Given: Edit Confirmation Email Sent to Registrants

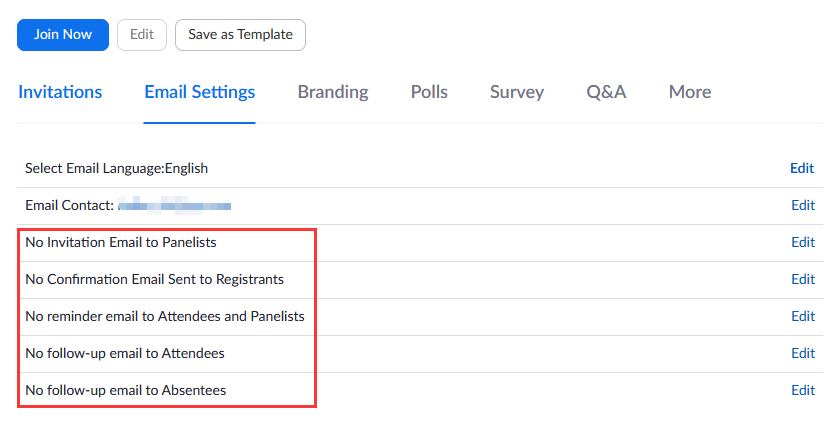Looking at the screenshot, I should point(803,279).
